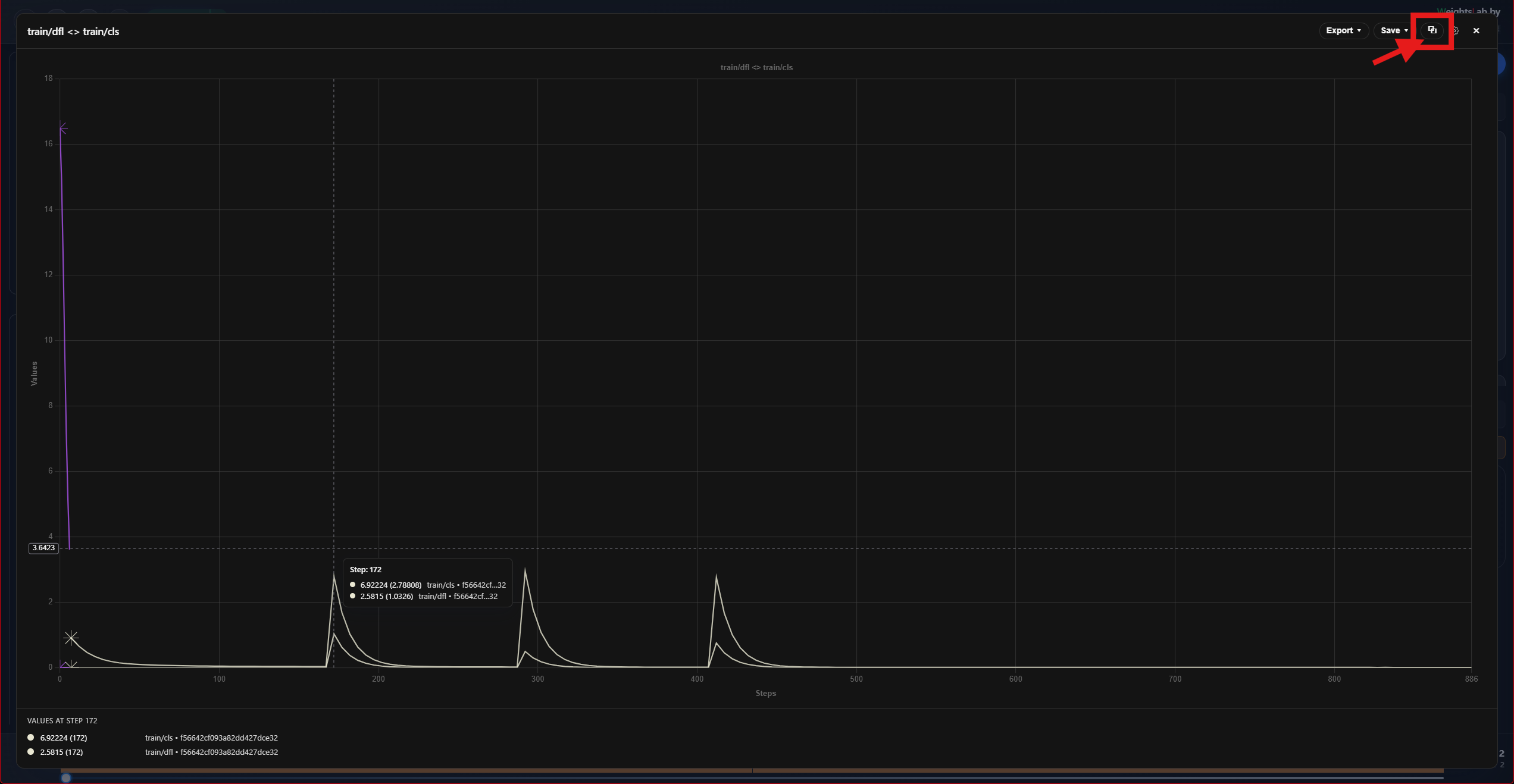Click the purple star marker near value 16
Image resolution: width=1514 pixels, height=784 pixels.
pos(62,128)
